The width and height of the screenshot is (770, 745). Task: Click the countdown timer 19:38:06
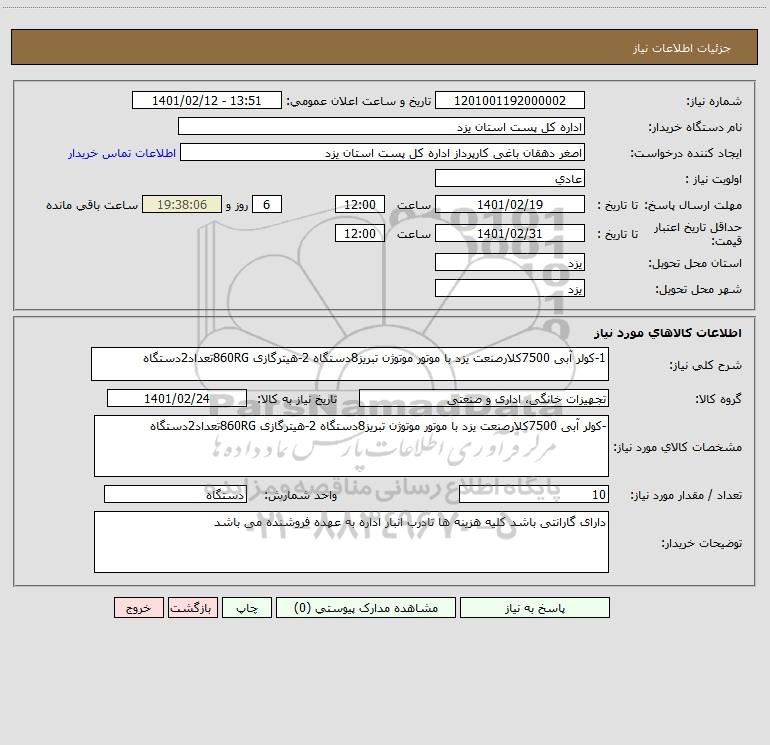pyautogui.click(x=182, y=204)
